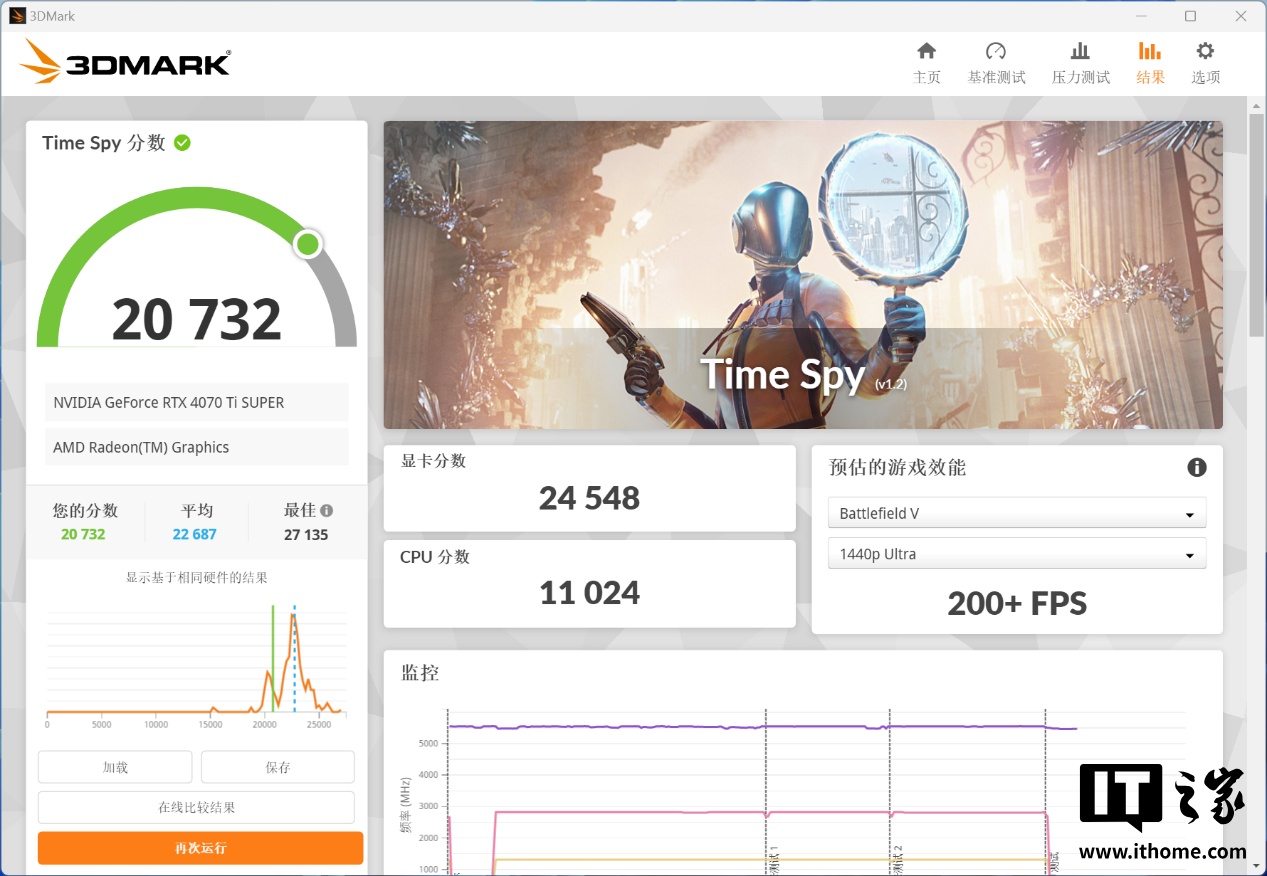The image size is (1267, 876).
Task: Click the green validation checkmark by Time Spy
Action: (x=182, y=143)
